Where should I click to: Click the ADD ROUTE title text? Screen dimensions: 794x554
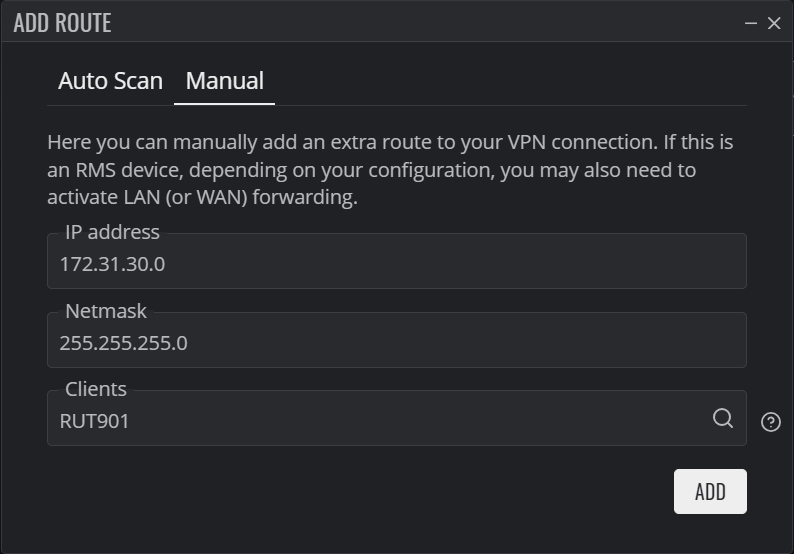click(x=62, y=23)
